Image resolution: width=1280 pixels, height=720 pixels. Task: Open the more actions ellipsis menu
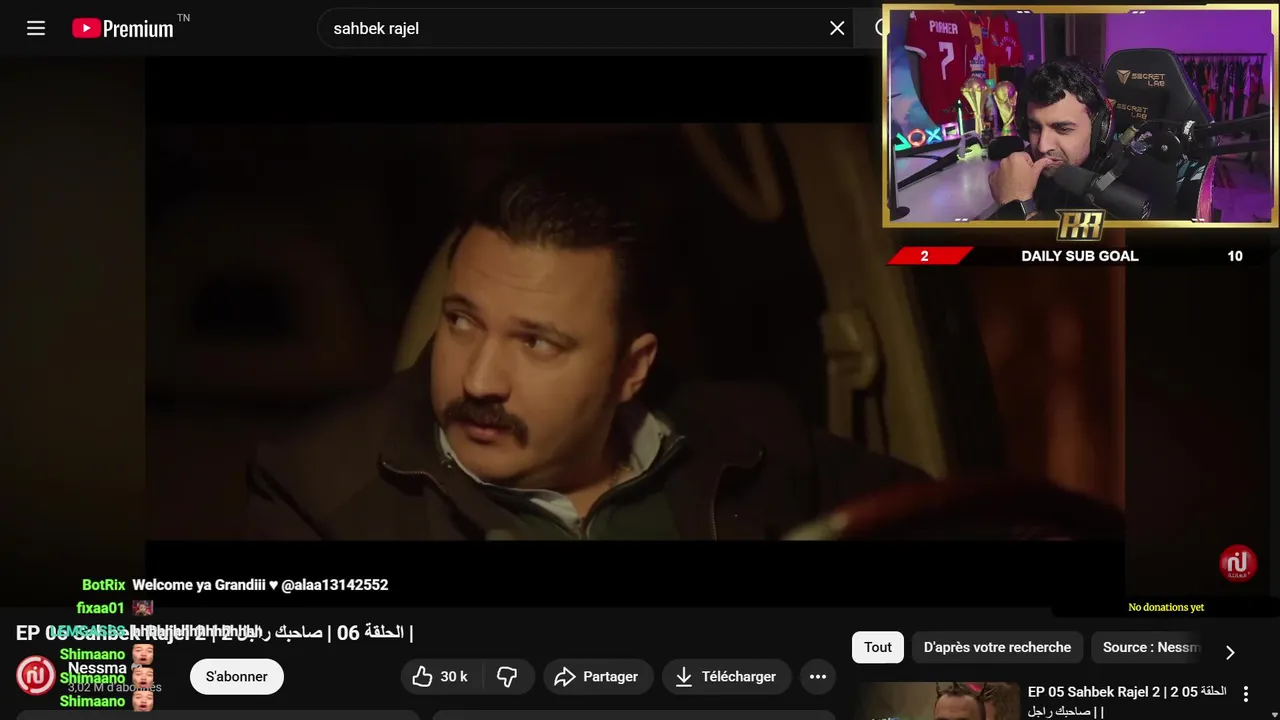coord(818,677)
